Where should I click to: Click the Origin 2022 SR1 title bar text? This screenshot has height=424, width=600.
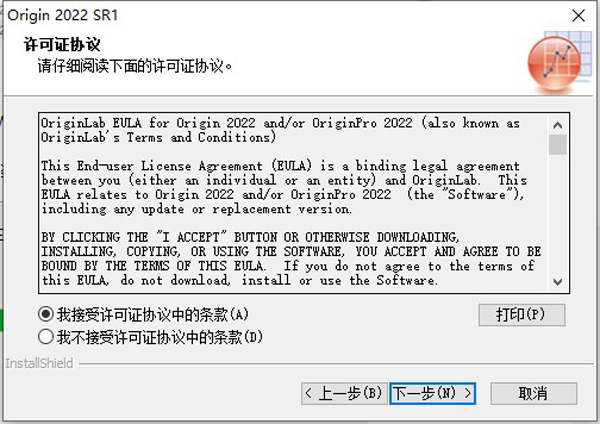click(63, 15)
